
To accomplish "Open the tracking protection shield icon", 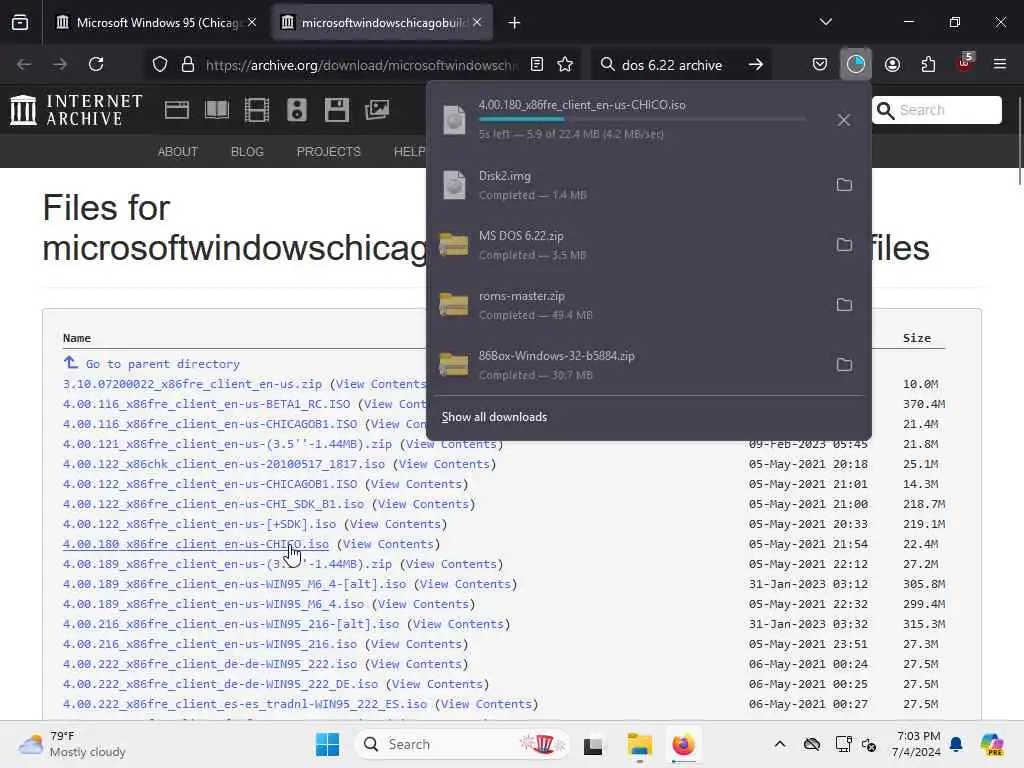I will 160,65.
